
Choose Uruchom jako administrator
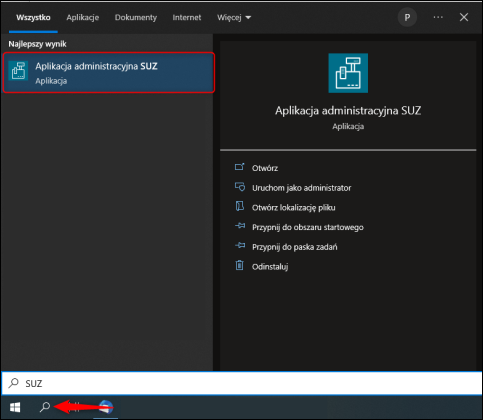(301, 188)
